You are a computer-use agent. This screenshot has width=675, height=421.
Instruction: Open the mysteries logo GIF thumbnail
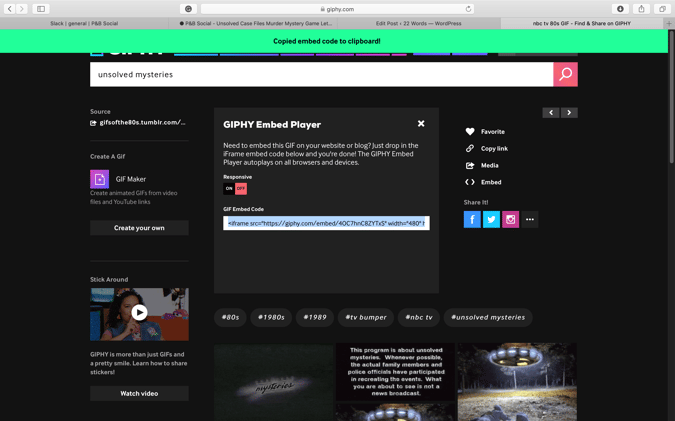274,382
